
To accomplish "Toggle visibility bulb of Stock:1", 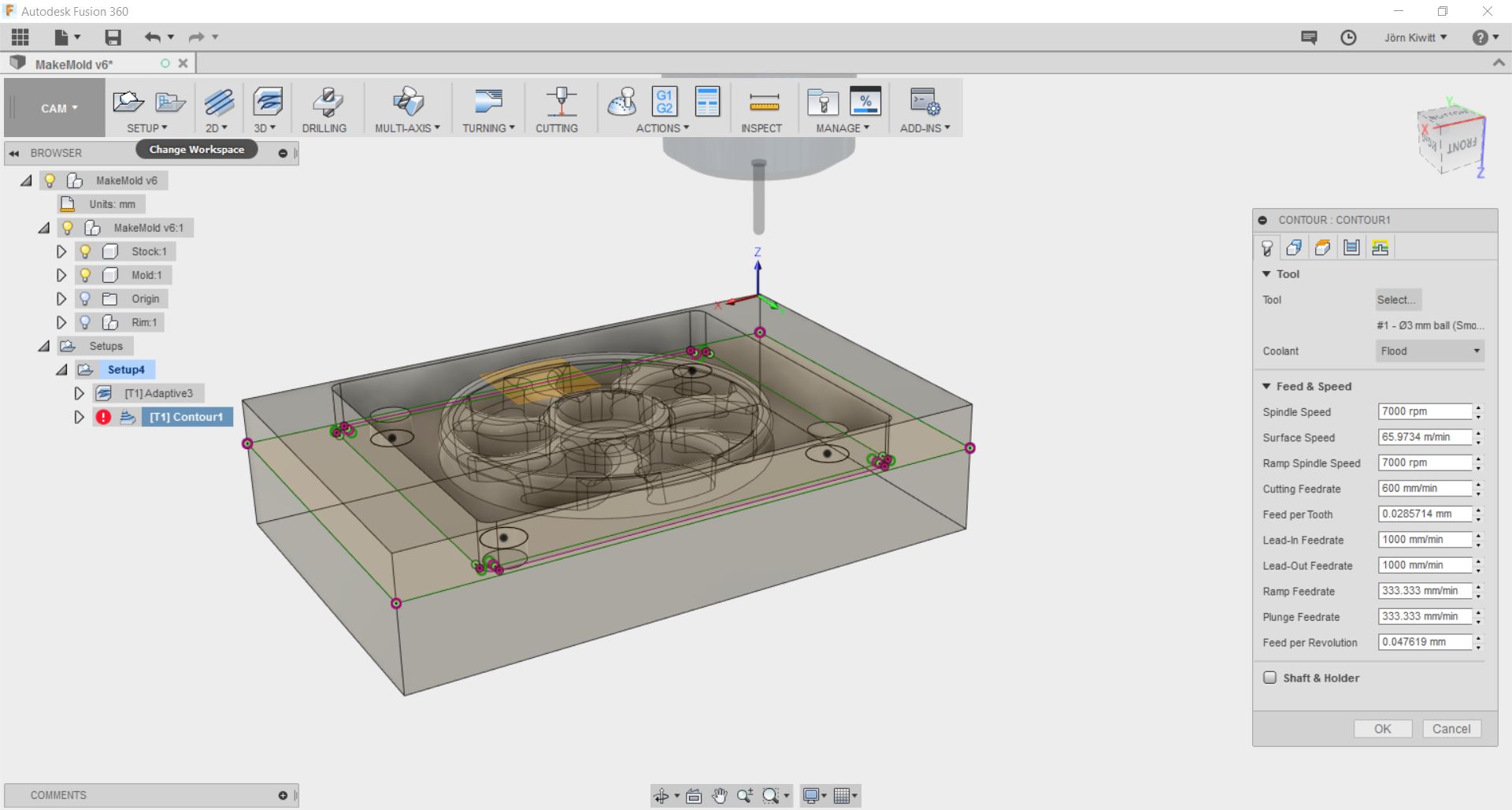I will (85, 251).
